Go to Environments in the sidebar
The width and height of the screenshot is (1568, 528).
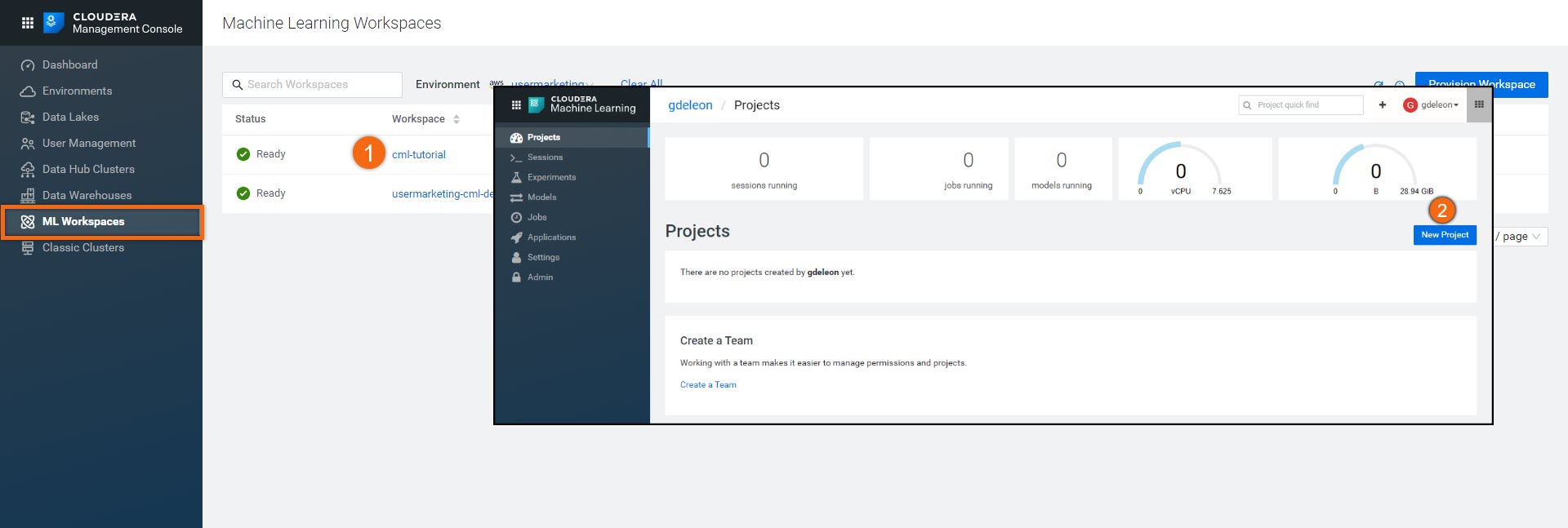(x=77, y=91)
